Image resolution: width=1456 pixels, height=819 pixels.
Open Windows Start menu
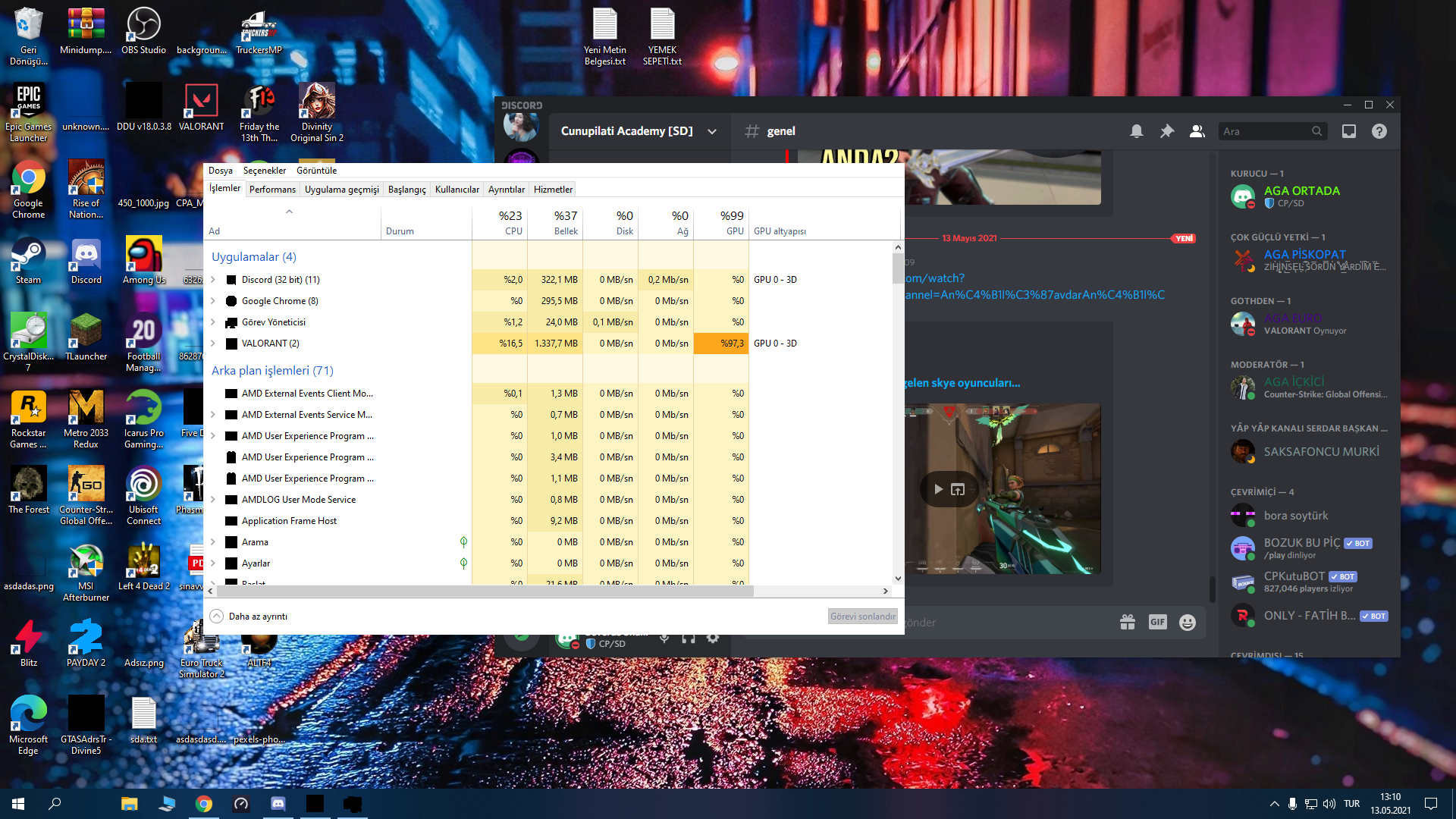pyautogui.click(x=18, y=804)
